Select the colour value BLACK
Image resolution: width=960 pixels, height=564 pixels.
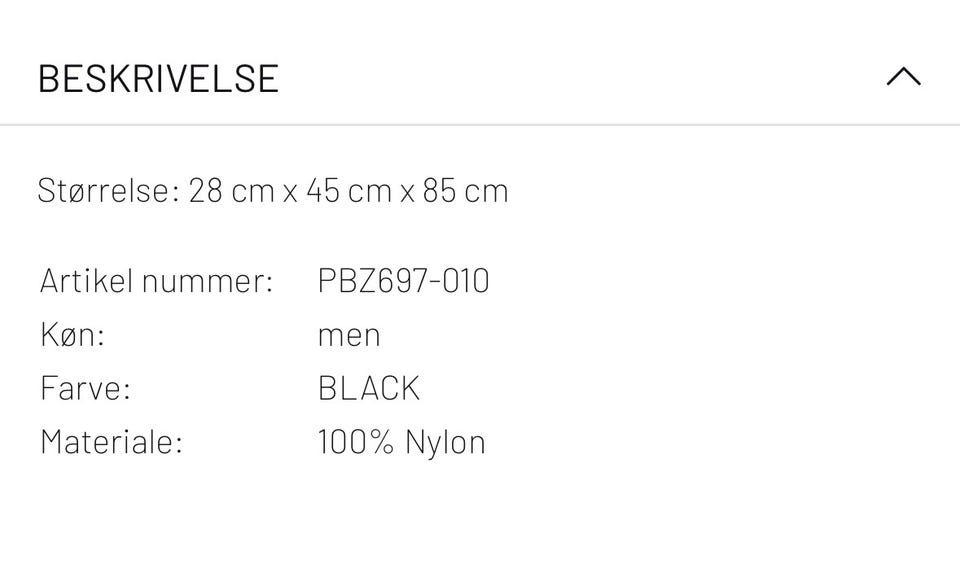(369, 388)
